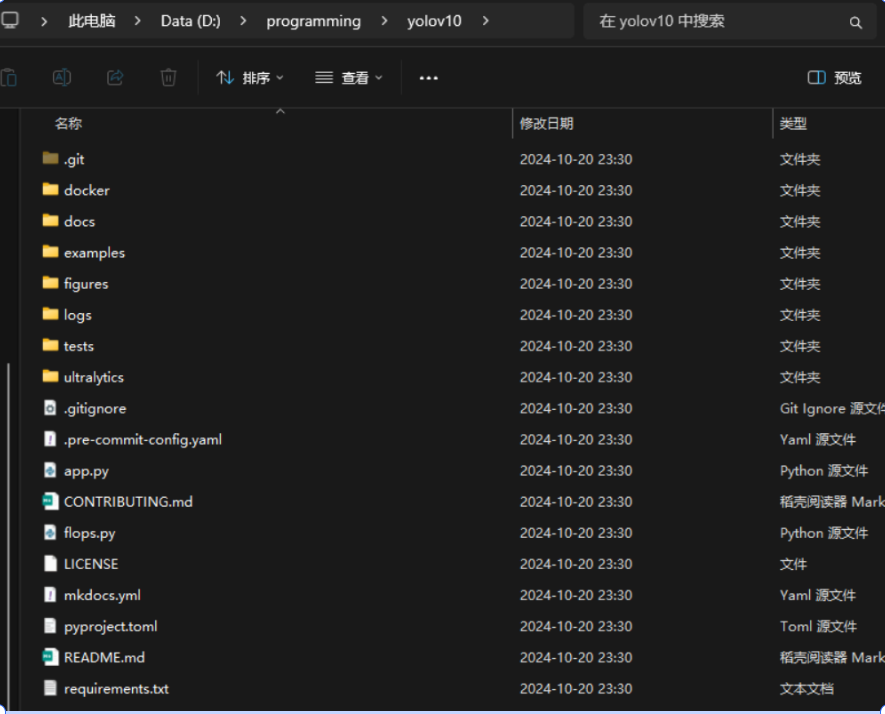Screen dimensions: 885x714
Task: Click the paste clipboard icon in toolbar
Action: point(9,77)
